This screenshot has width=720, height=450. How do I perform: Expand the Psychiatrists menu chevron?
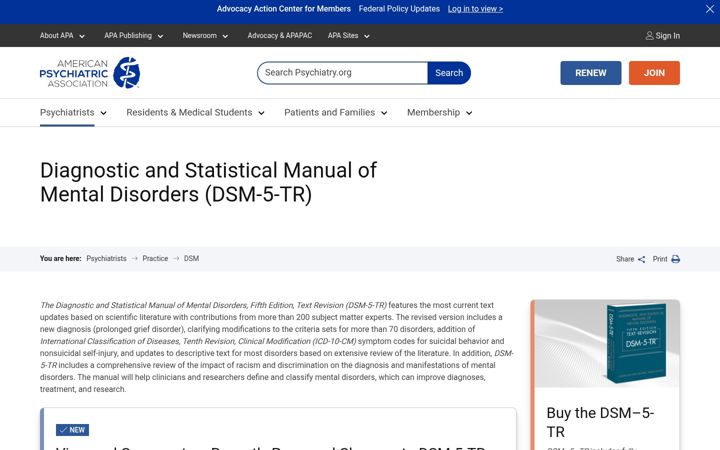tap(103, 113)
